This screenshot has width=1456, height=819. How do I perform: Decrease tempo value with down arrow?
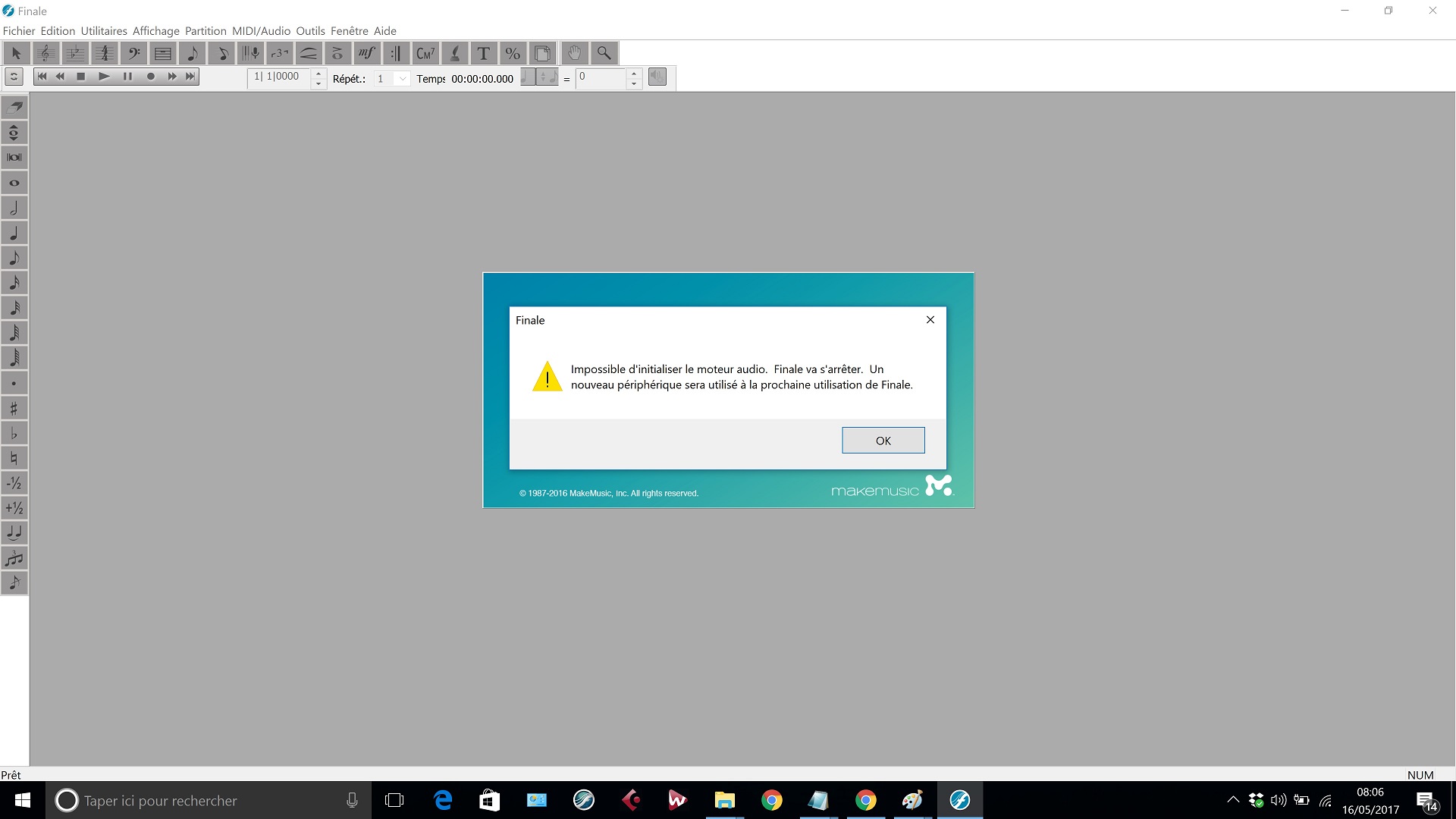coord(635,83)
